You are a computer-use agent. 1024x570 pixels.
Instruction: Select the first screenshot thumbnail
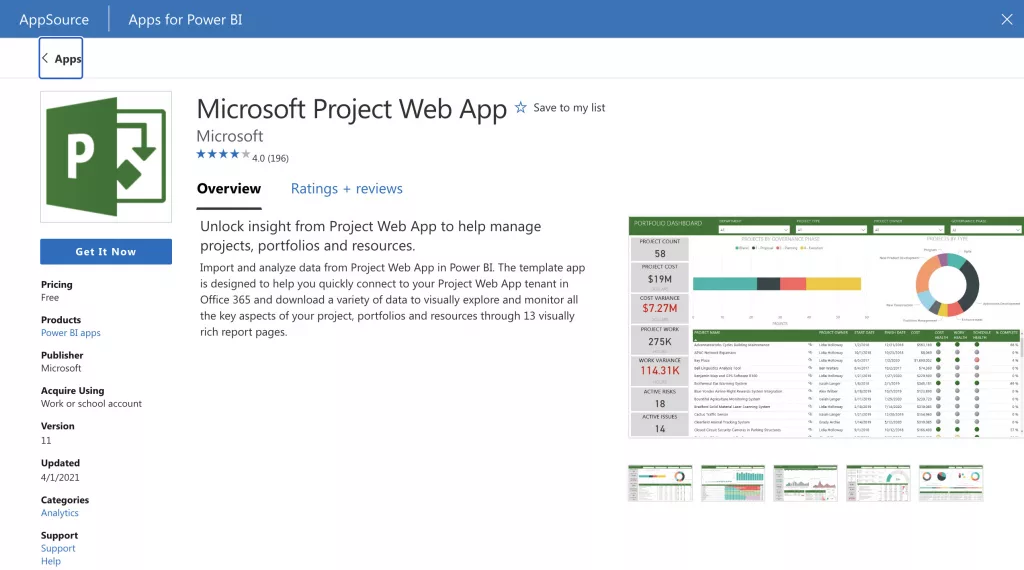tap(660, 483)
